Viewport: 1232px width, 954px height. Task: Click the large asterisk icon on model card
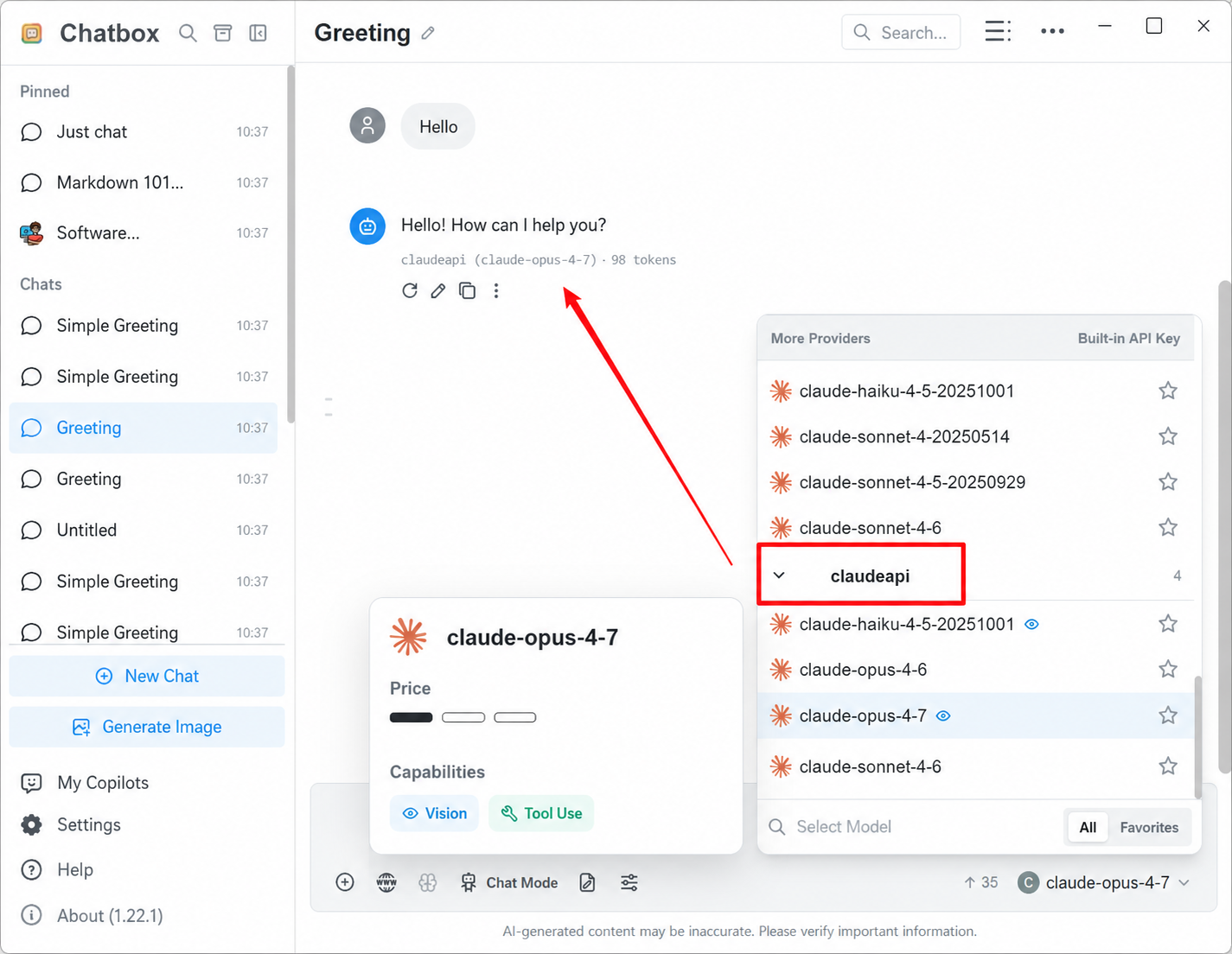(x=409, y=637)
